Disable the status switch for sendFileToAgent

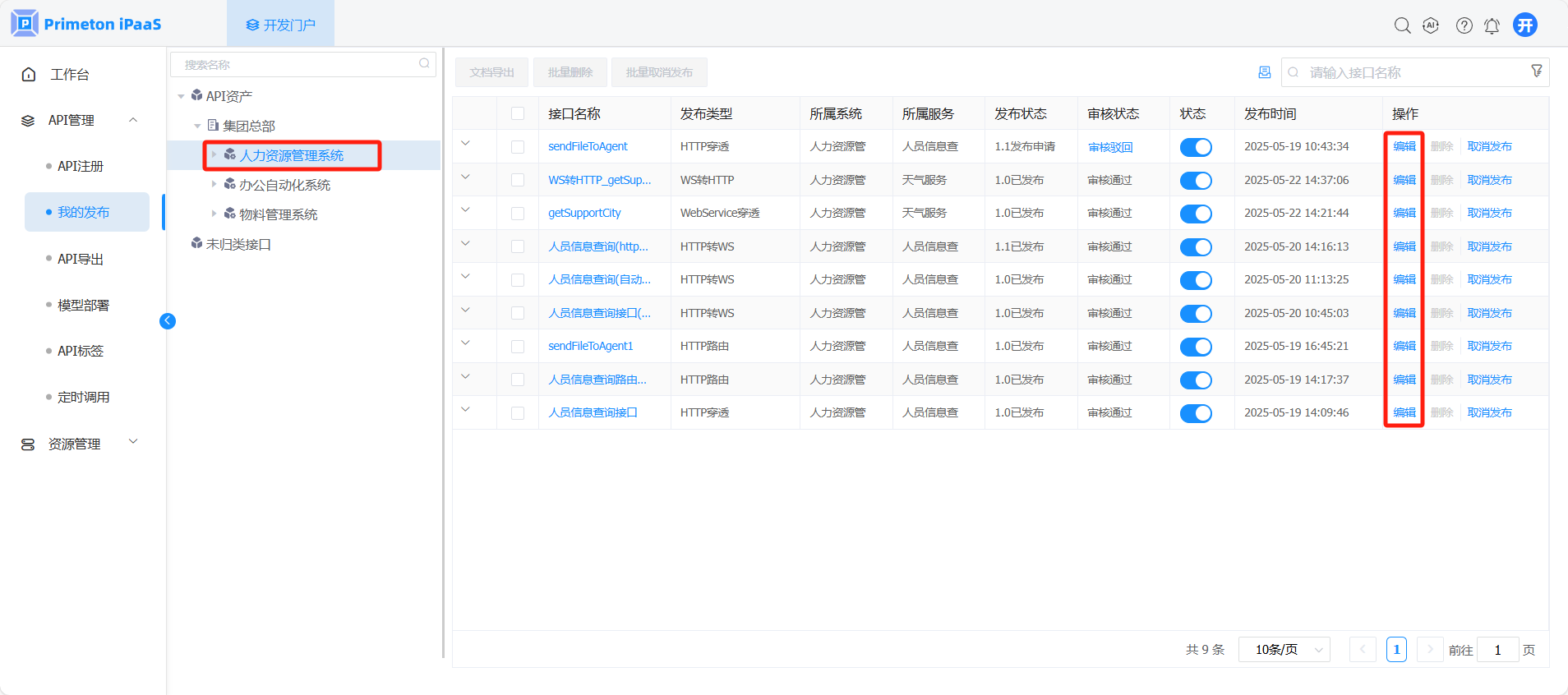point(1196,147)
